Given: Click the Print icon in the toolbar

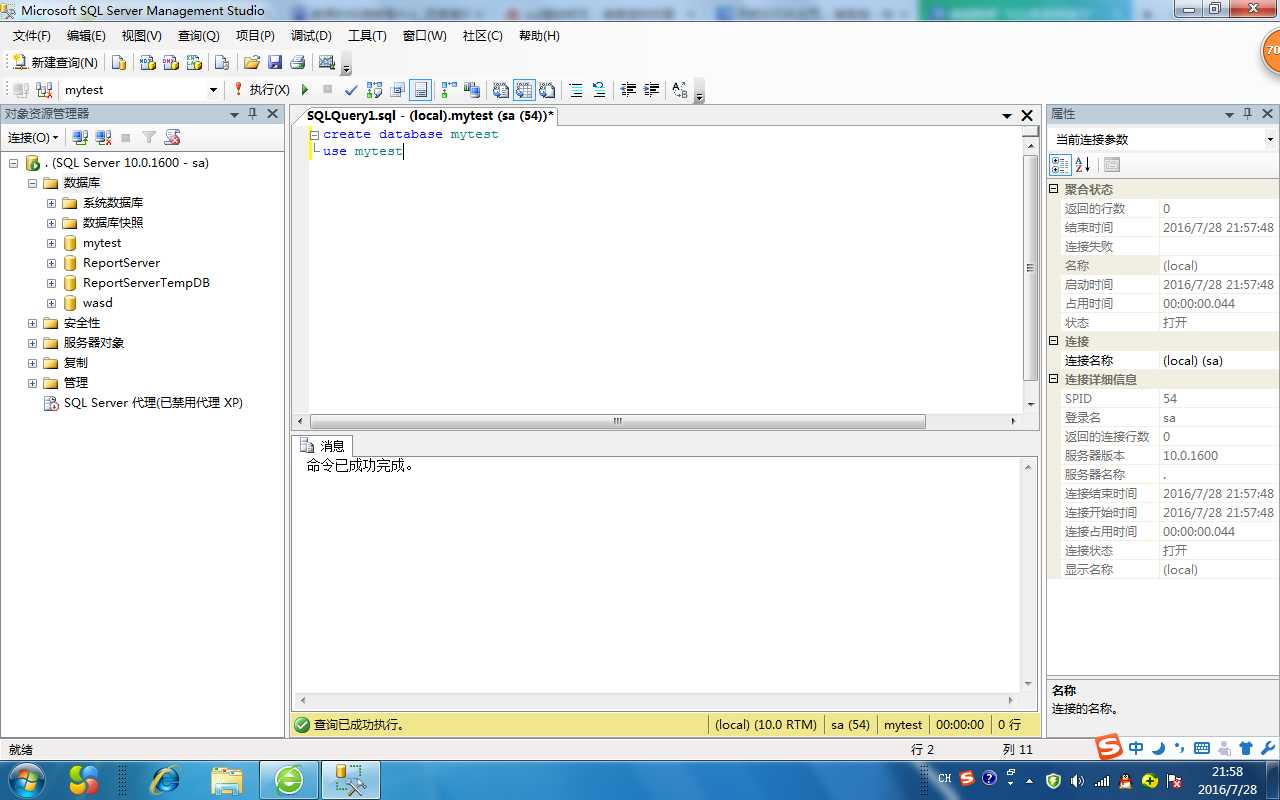Looking at the screenshot, I should [x=297, y=62].
